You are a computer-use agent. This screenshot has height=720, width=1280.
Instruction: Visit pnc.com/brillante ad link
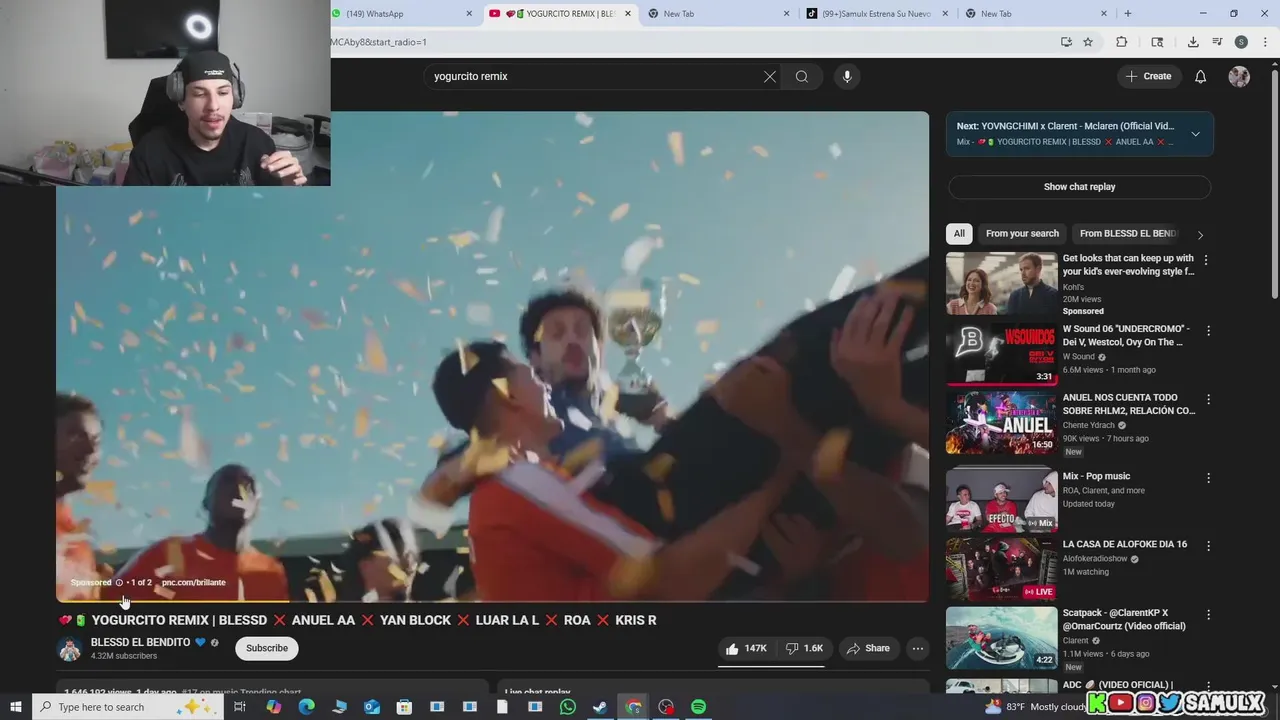point(194,582)
